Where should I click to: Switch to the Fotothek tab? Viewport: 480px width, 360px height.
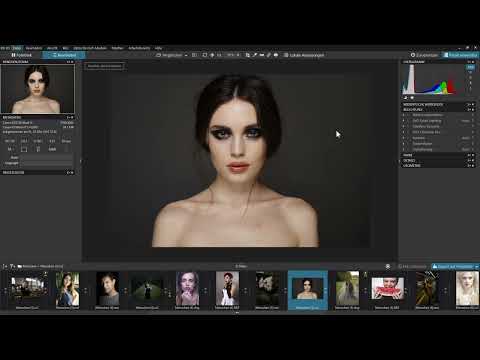click(22, 55)
